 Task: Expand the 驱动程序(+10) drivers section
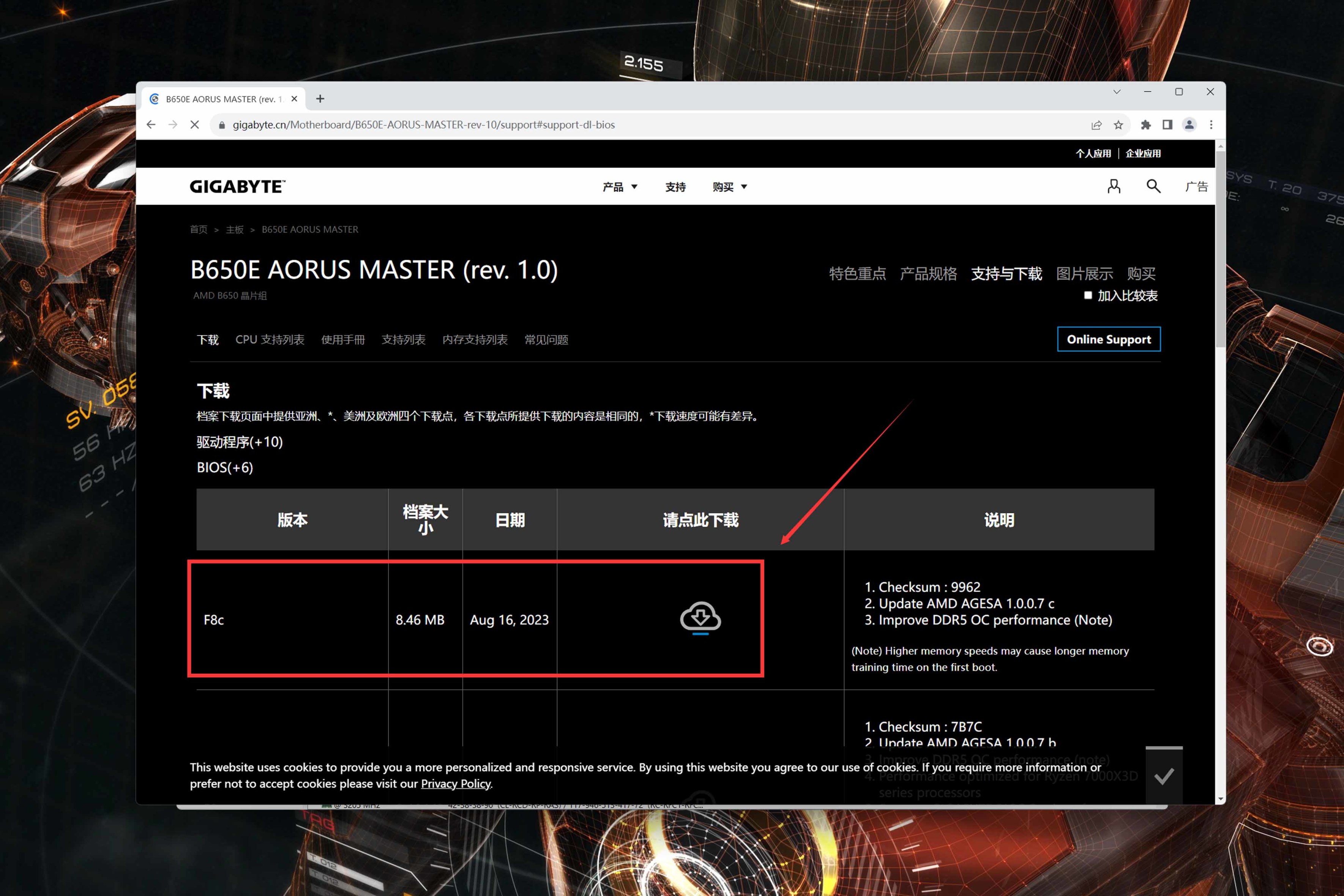tap(239, 442)
